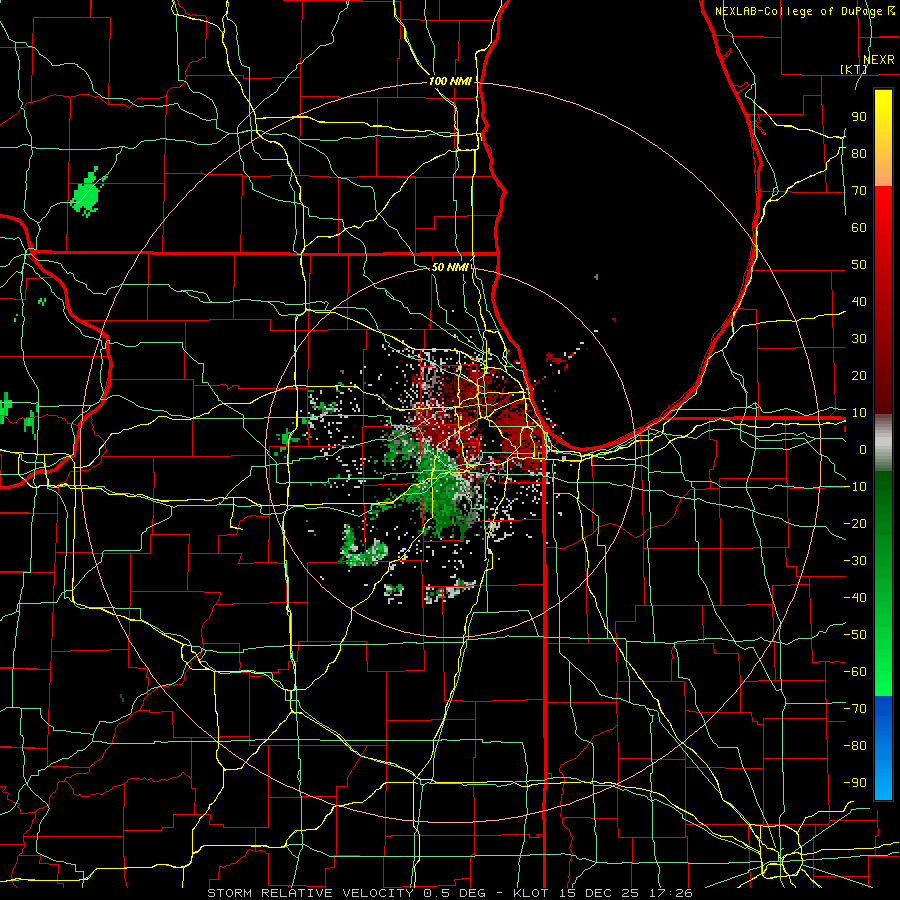Screen dimensions: 900x900
Task: Select the -70 value on the velocity scale
Action: pyautogui.click(x=855, y=708)
